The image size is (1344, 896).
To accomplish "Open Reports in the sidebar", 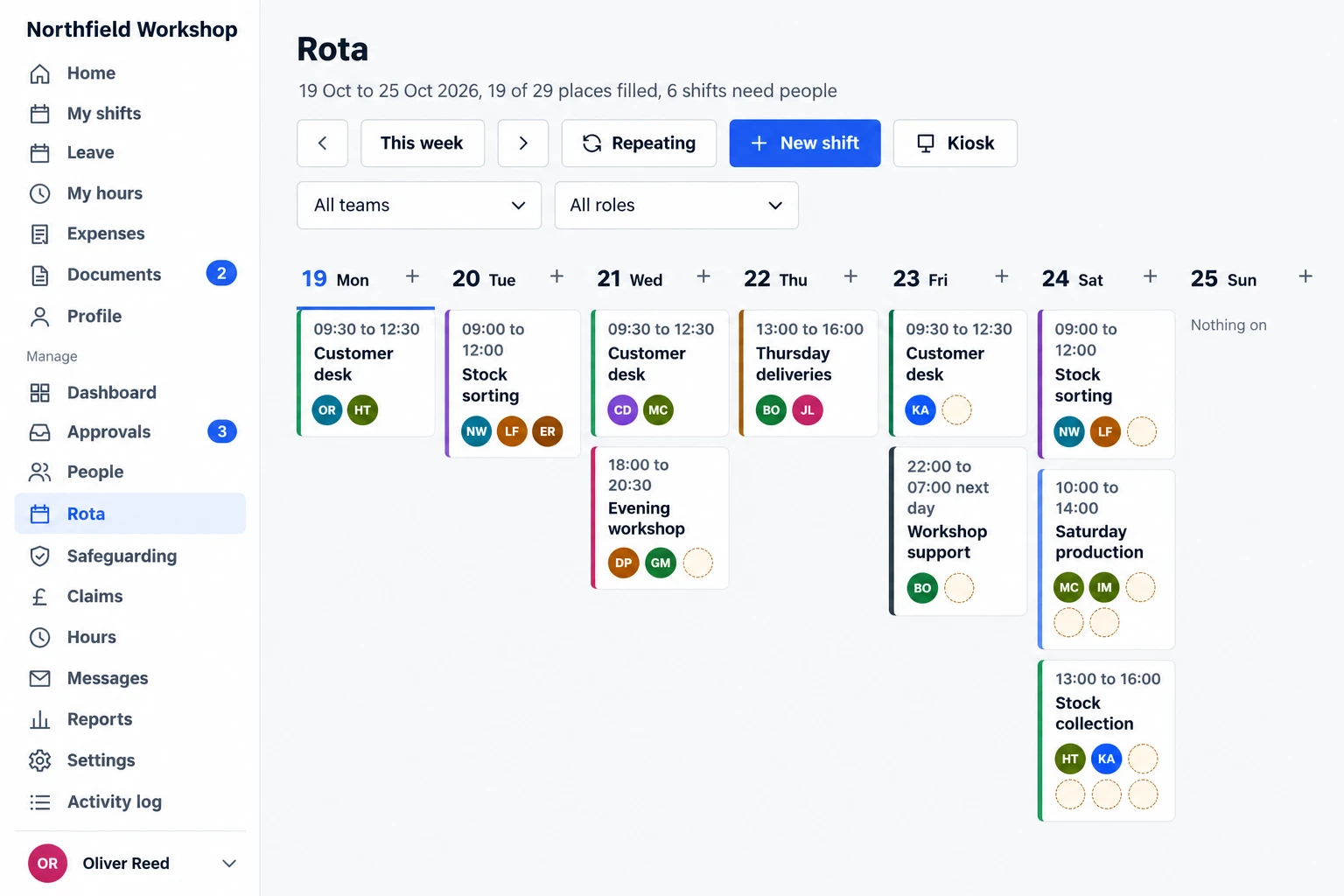I will (x=130, y=719).
